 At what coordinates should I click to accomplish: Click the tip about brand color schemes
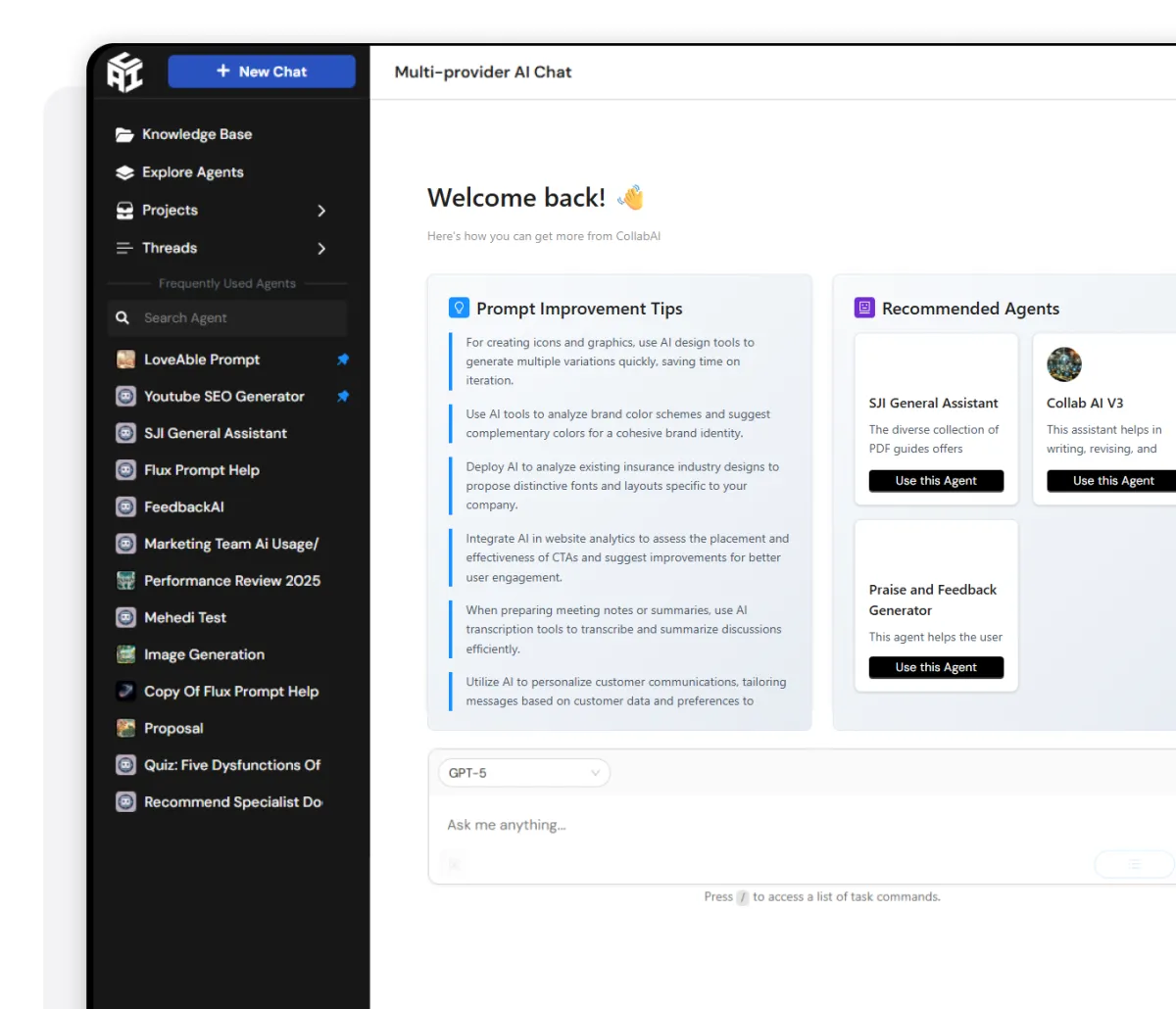click(x=618, y=424)
